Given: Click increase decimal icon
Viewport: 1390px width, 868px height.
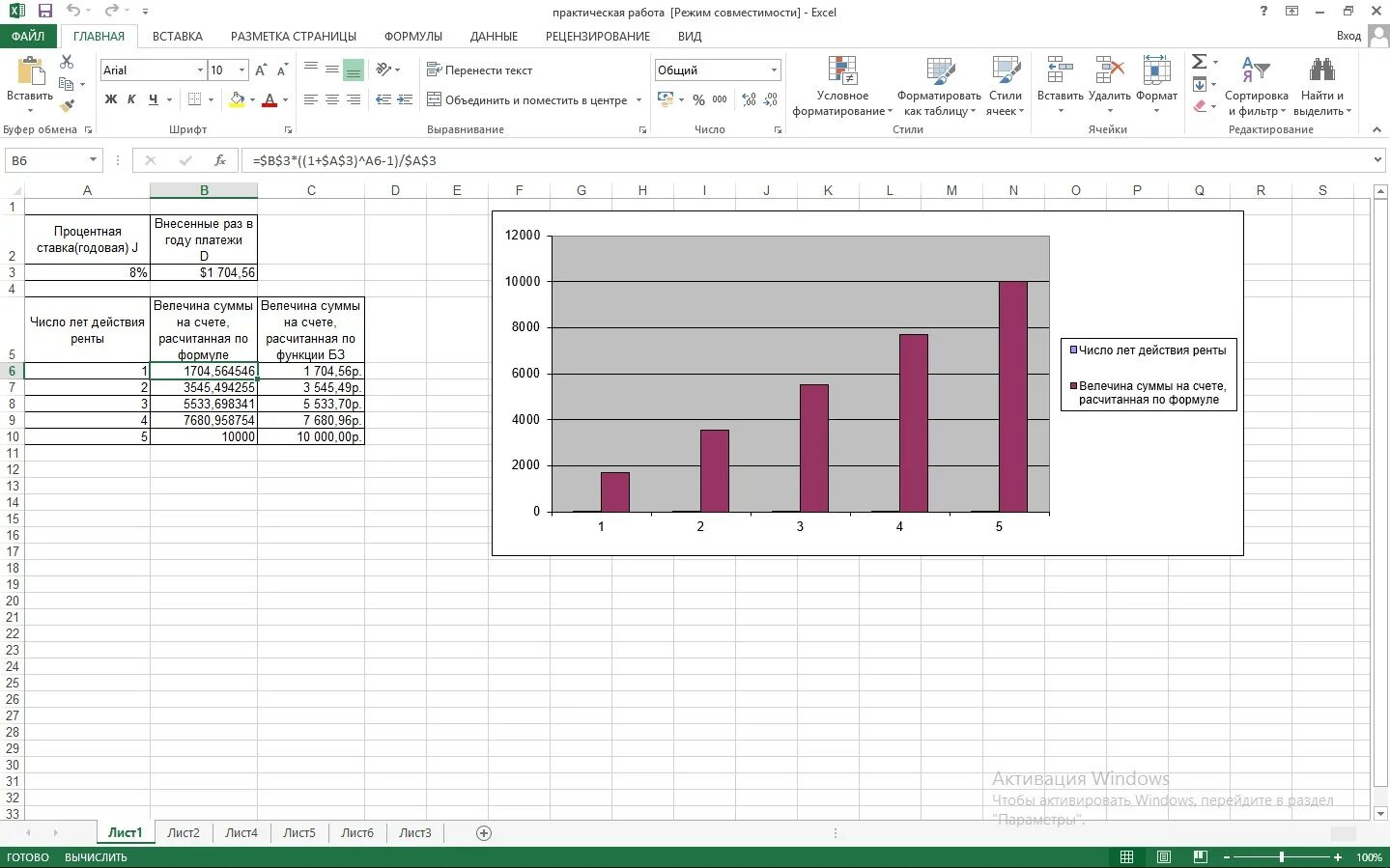Looking at the screenshot, I should coord(750,99).
